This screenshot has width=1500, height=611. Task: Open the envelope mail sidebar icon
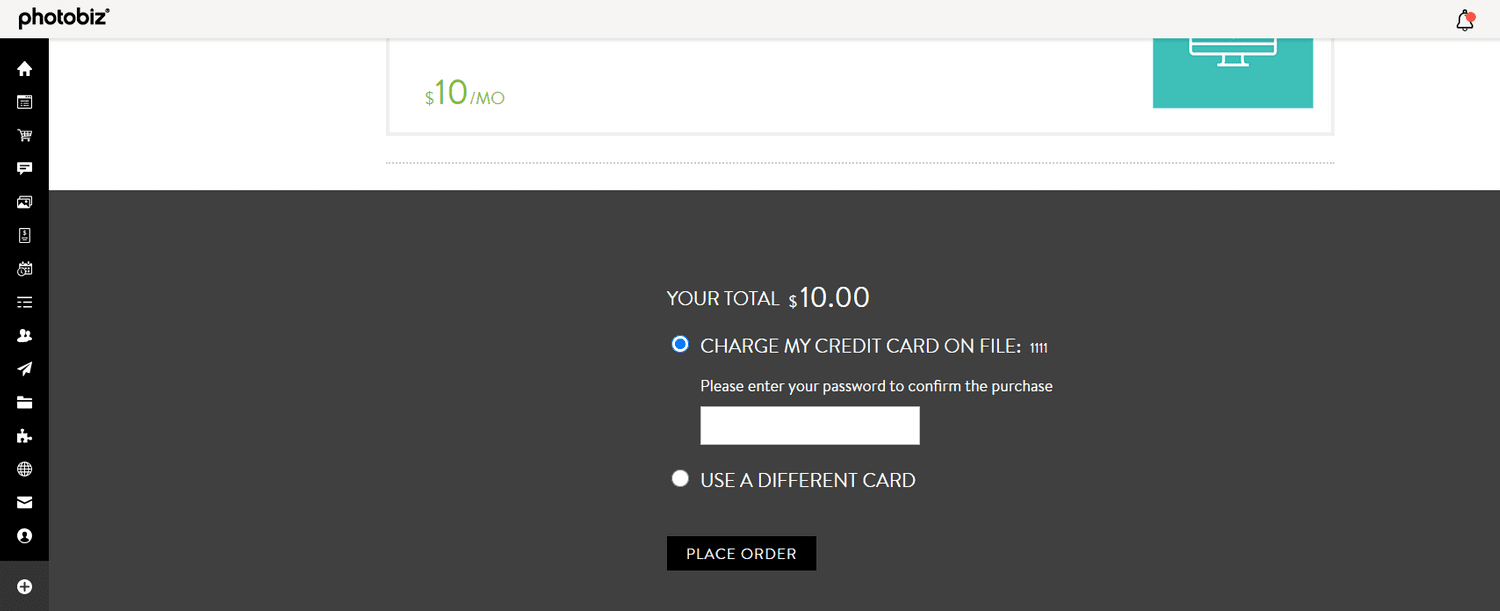click(25, 503)
